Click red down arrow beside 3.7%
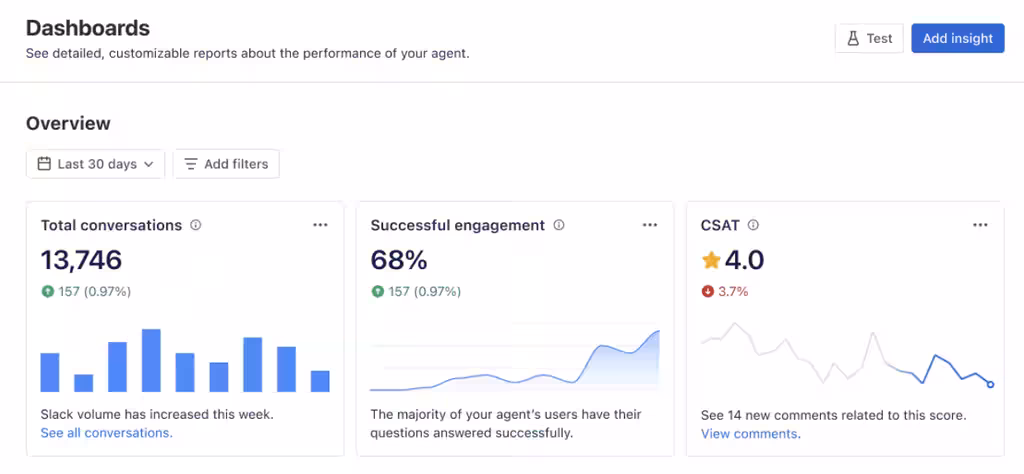The image size is (1024, 474). point(707,292)
